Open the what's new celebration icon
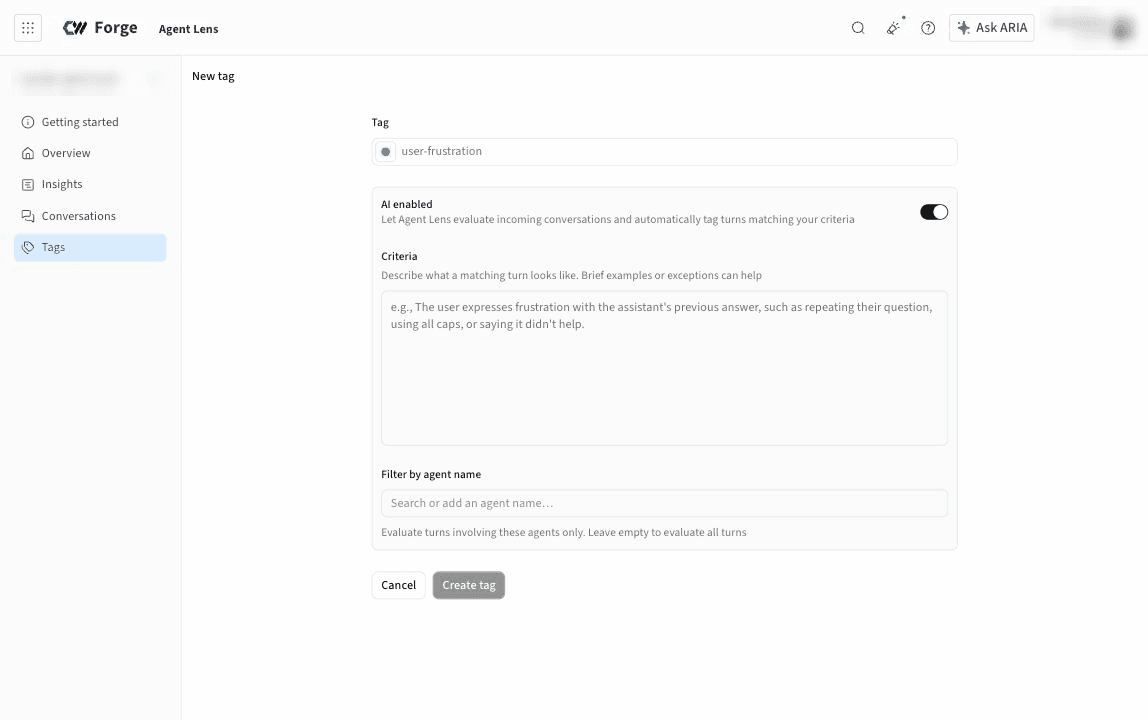Screen dimensions: 1148x720 point(893,28)
